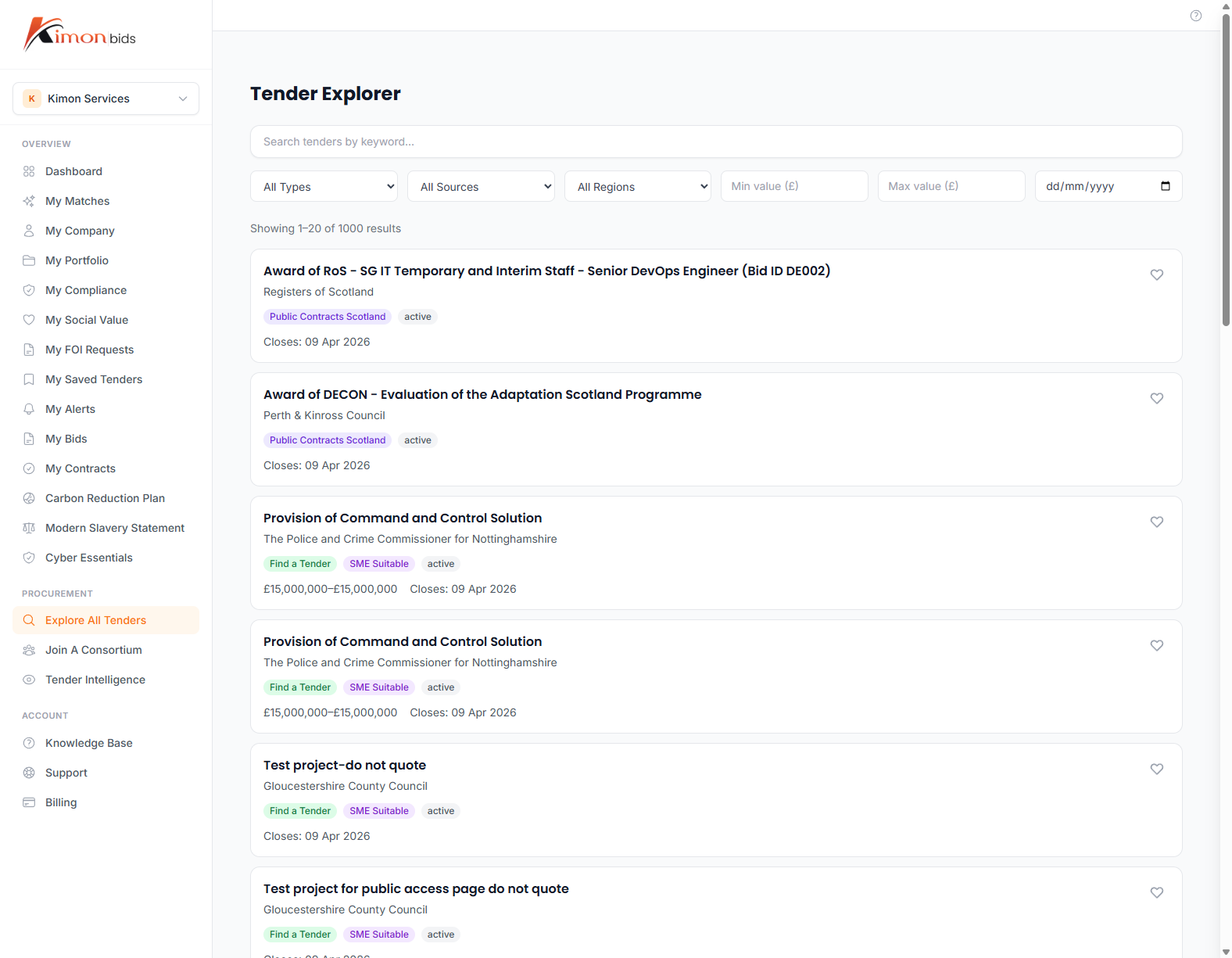
Task: Open Knowledge Base link
Action: click(106, 743)
